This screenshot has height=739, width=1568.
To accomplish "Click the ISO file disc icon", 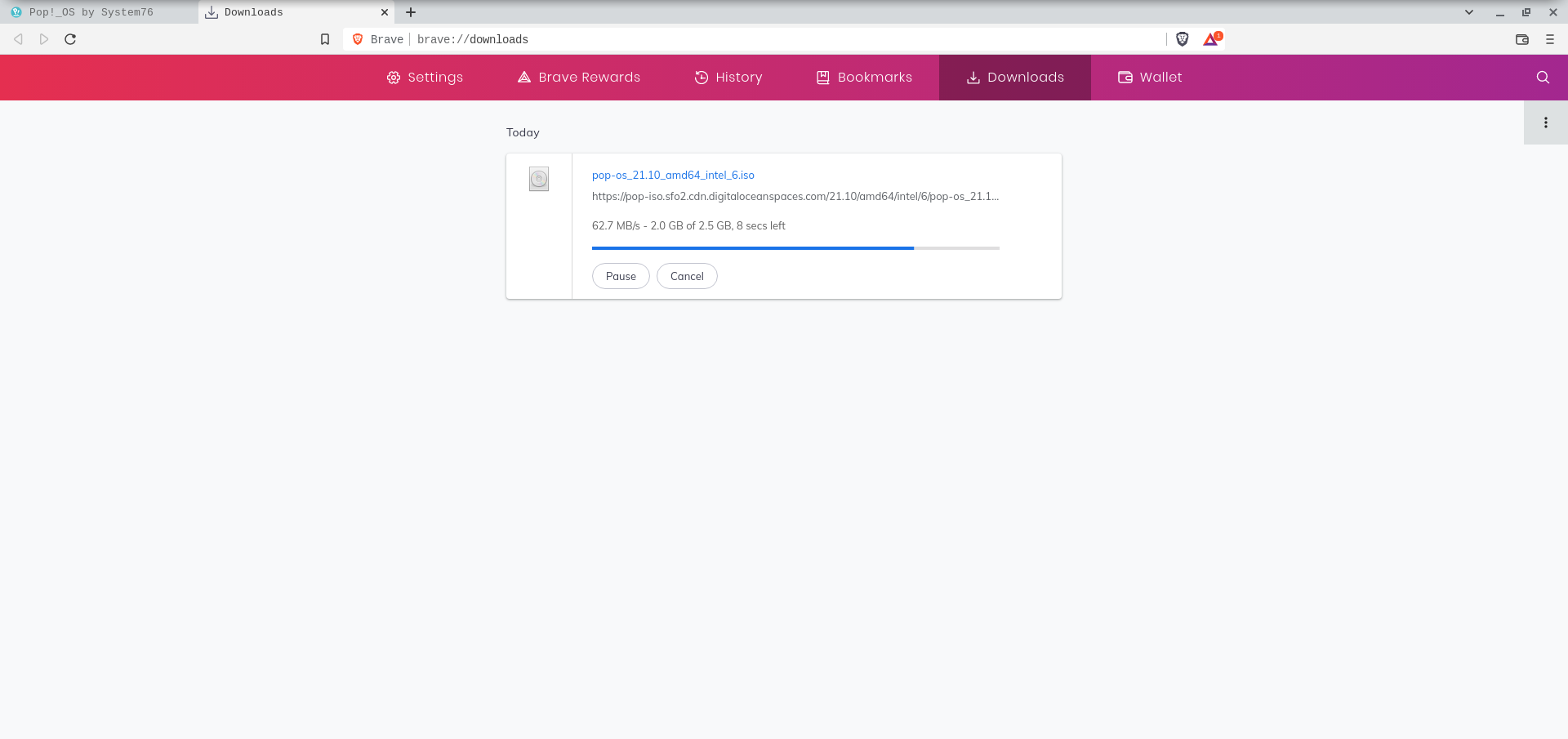I will tap(539, 179).
